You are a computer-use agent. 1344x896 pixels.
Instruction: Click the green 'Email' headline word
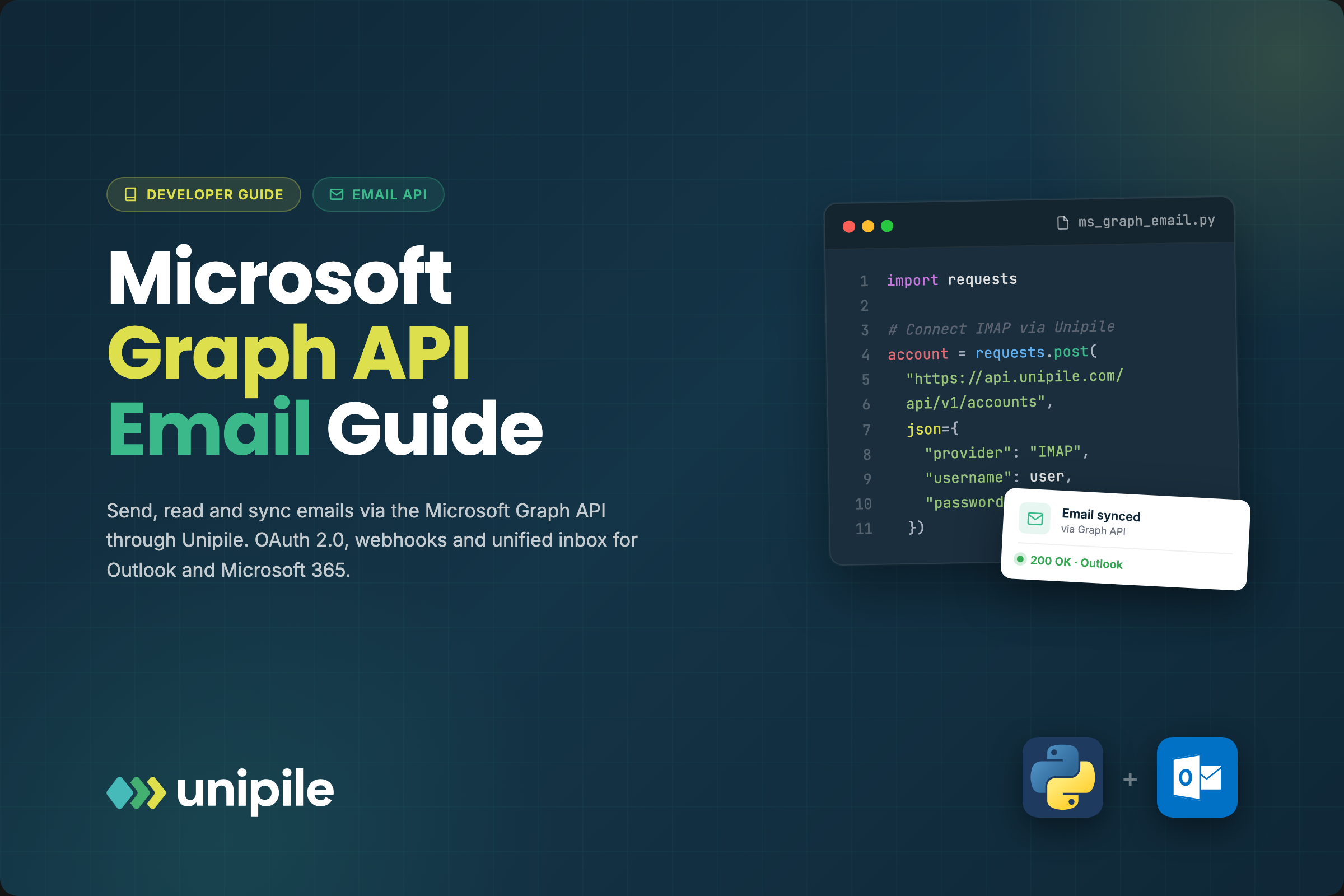[x=209, y=426]
